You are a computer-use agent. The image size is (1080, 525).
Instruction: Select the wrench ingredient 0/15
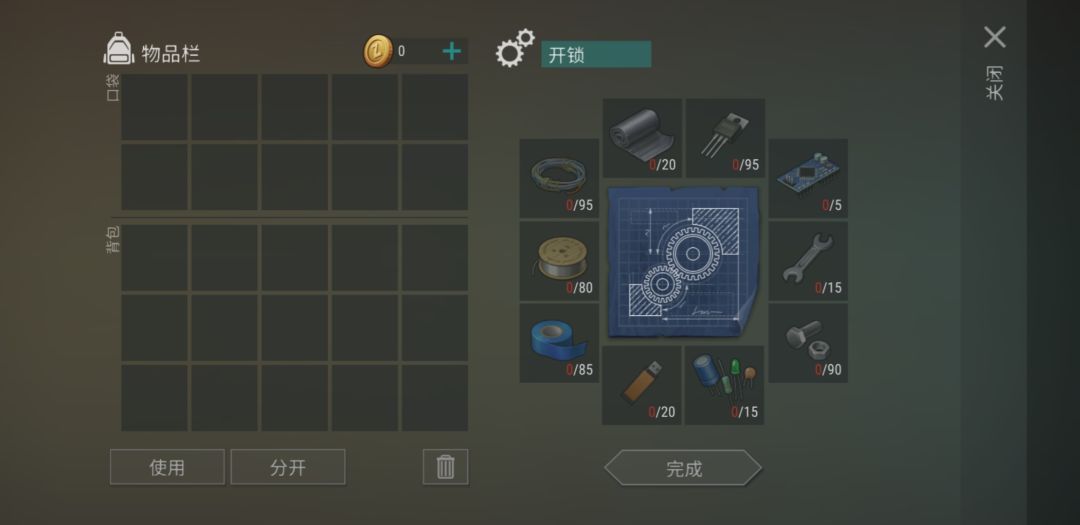click(808, 260)
